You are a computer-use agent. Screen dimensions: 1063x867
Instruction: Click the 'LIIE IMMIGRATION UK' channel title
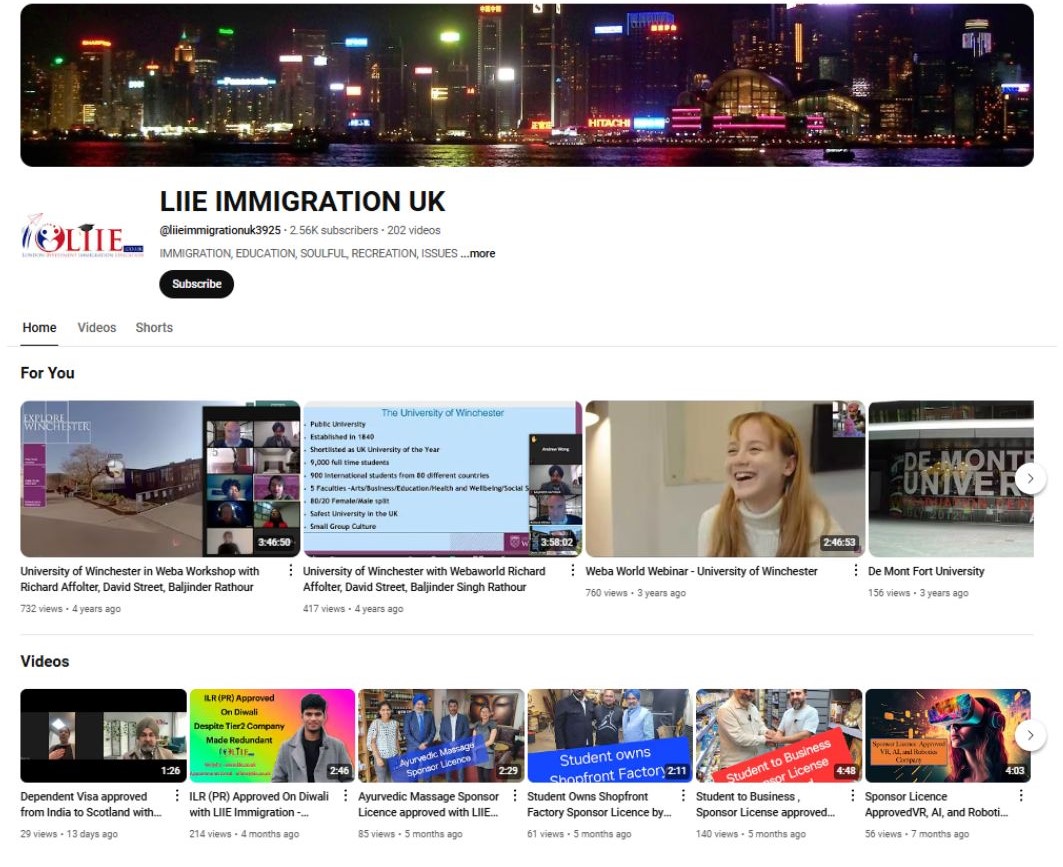[302, 201]
